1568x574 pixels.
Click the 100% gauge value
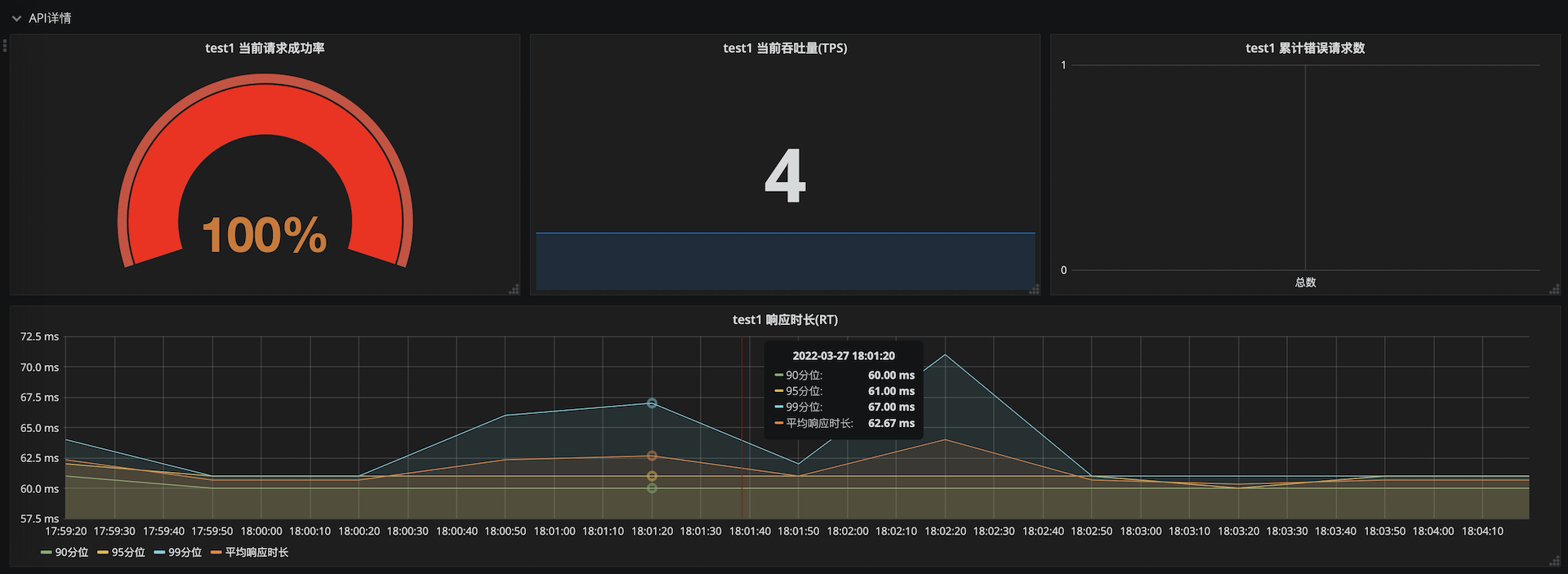(265, 235)
